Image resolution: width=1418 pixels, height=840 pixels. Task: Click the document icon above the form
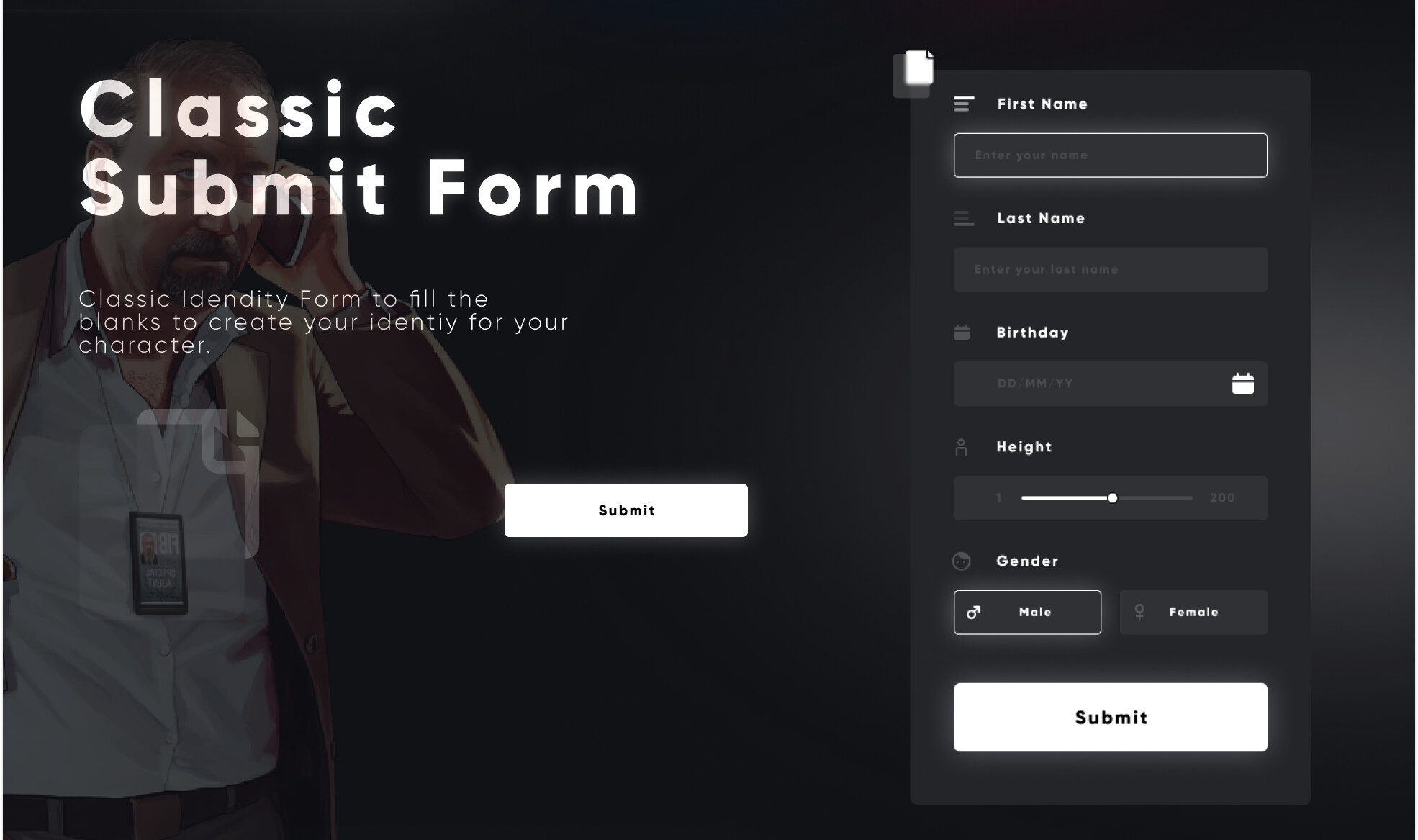[919, 67]
